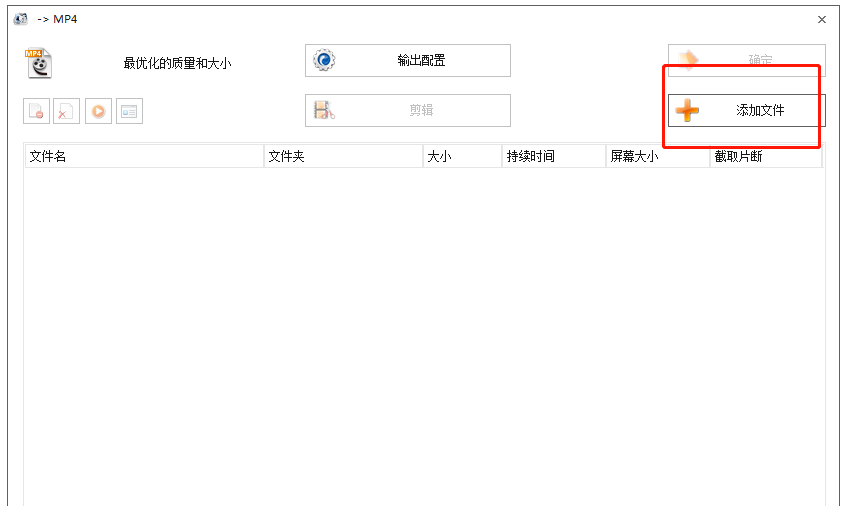Viewport: 857px width, 506px height.
Task: Close the -> MP4 dialog window
Action: [821, 20]
